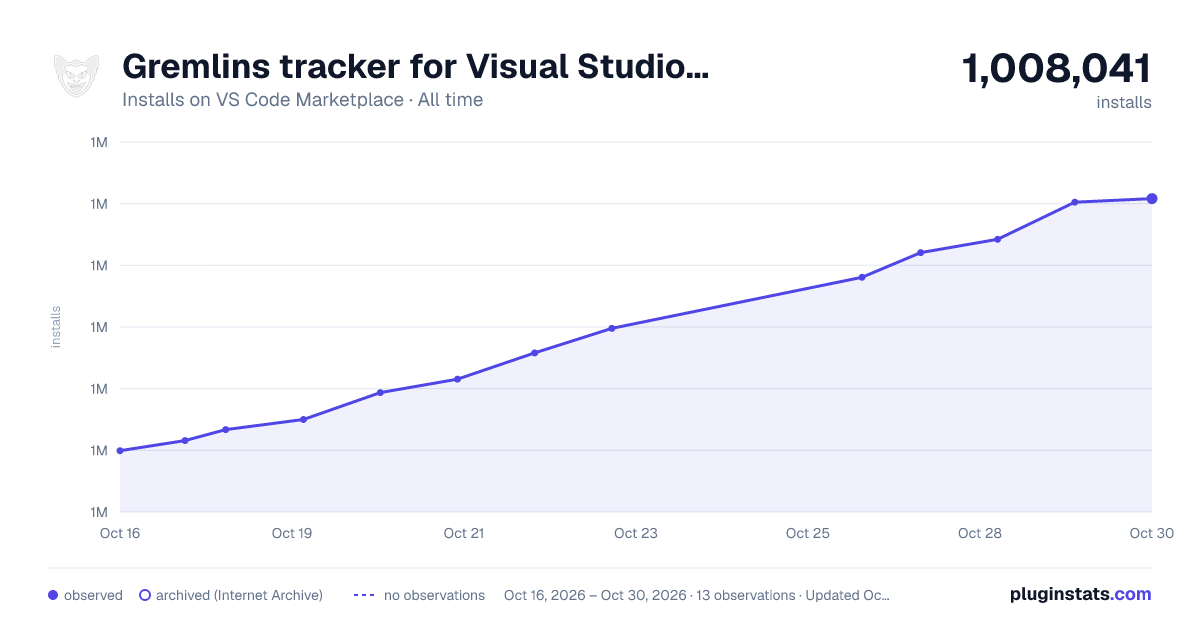1200x630 pixels.
Task: Click the Gremlins cat logo icon
Action: pos(76,76)
